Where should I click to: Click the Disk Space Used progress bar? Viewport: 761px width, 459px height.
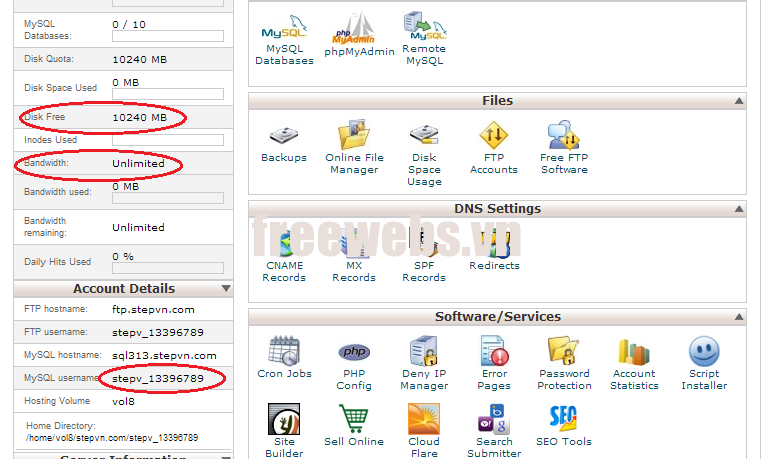pos(168,94)
